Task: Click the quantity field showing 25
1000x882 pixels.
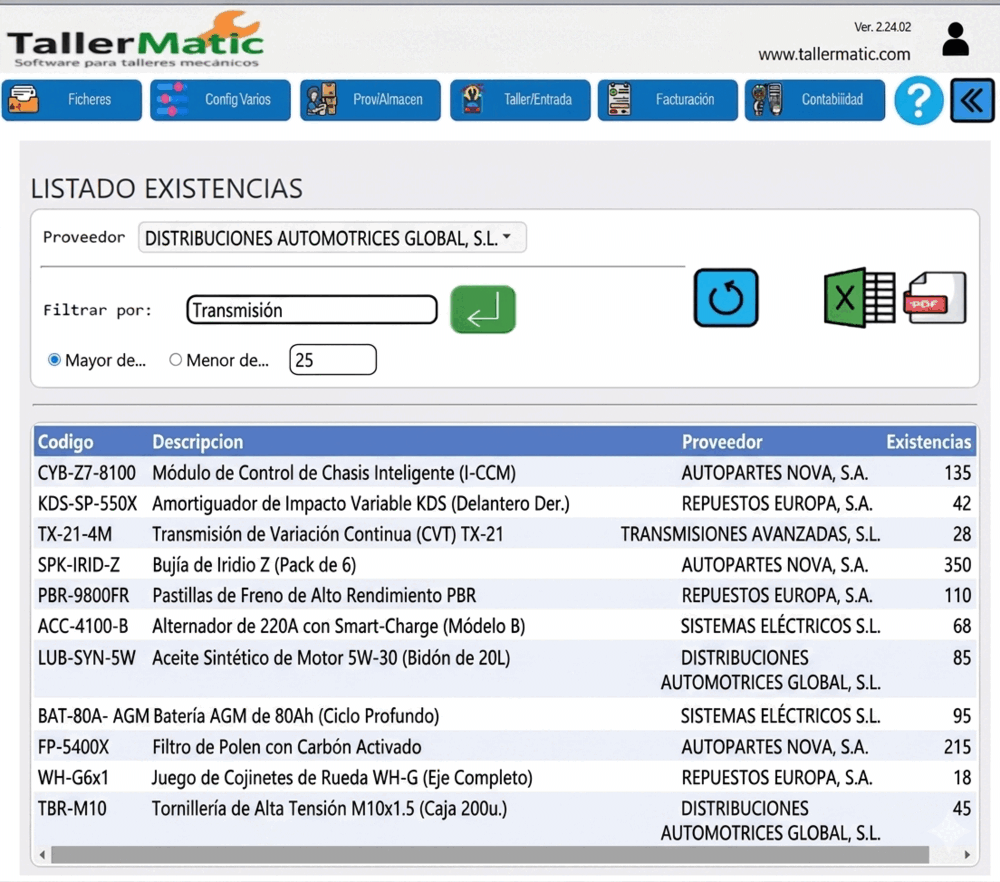Action: pyautogui.click(x=333, y=360)
